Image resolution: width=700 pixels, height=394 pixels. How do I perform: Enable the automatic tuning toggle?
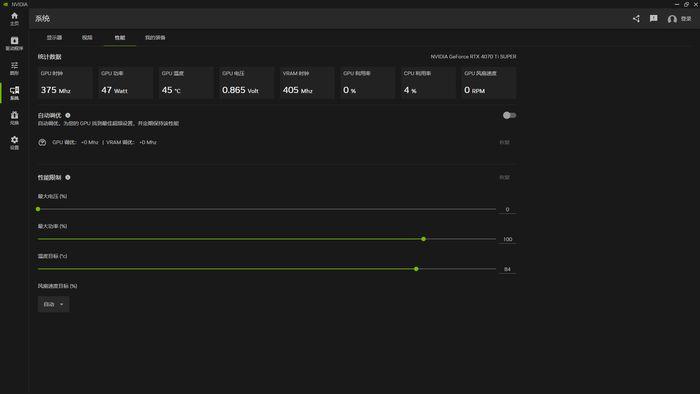pyautogui.click(x=509, y=115)
